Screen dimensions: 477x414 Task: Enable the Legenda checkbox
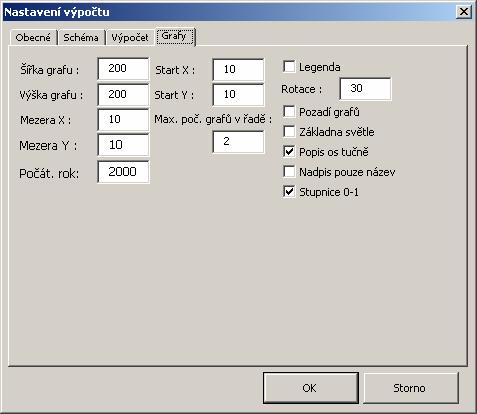point(289,67)
